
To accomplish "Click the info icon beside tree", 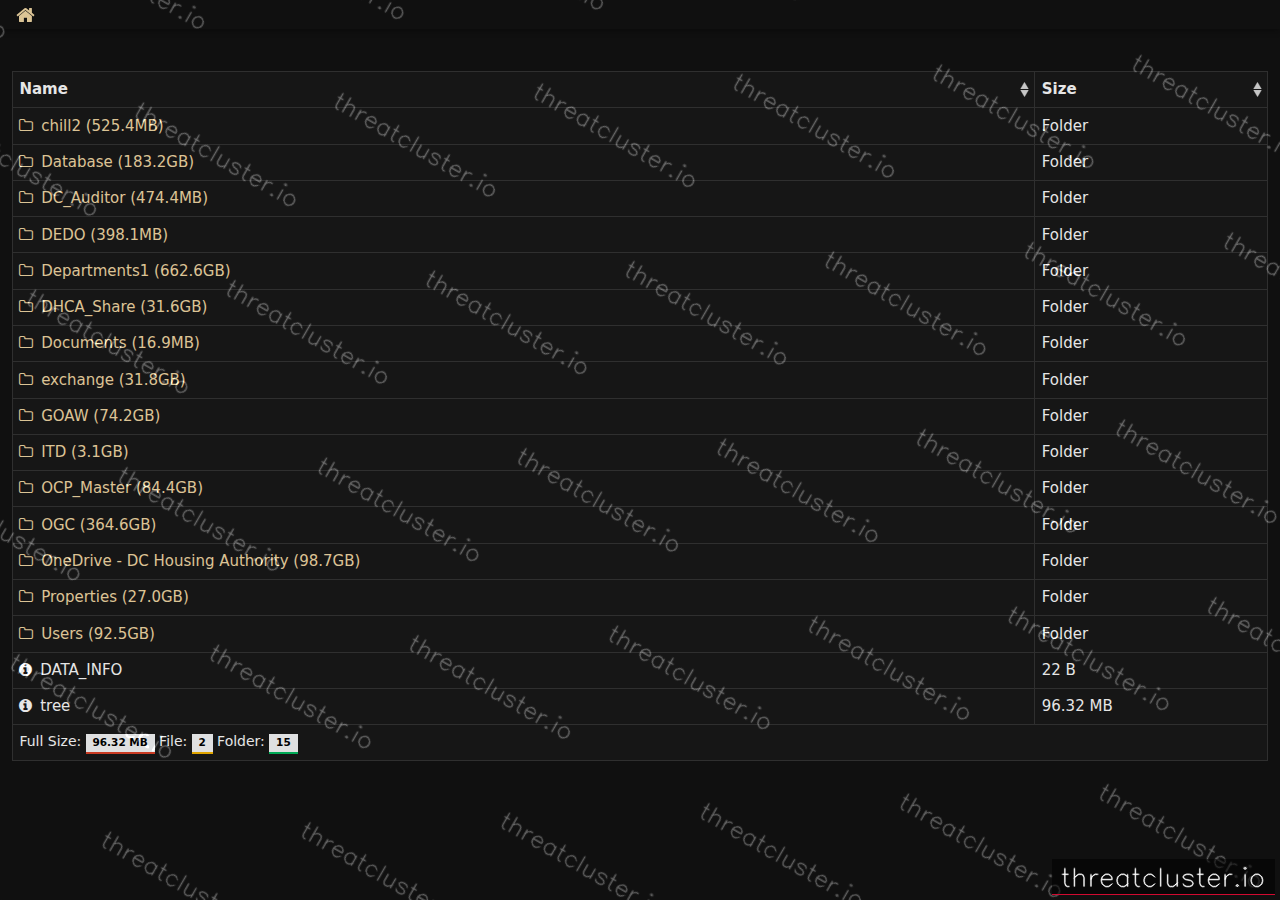I will pyautogui.click(x=26, y=705).
